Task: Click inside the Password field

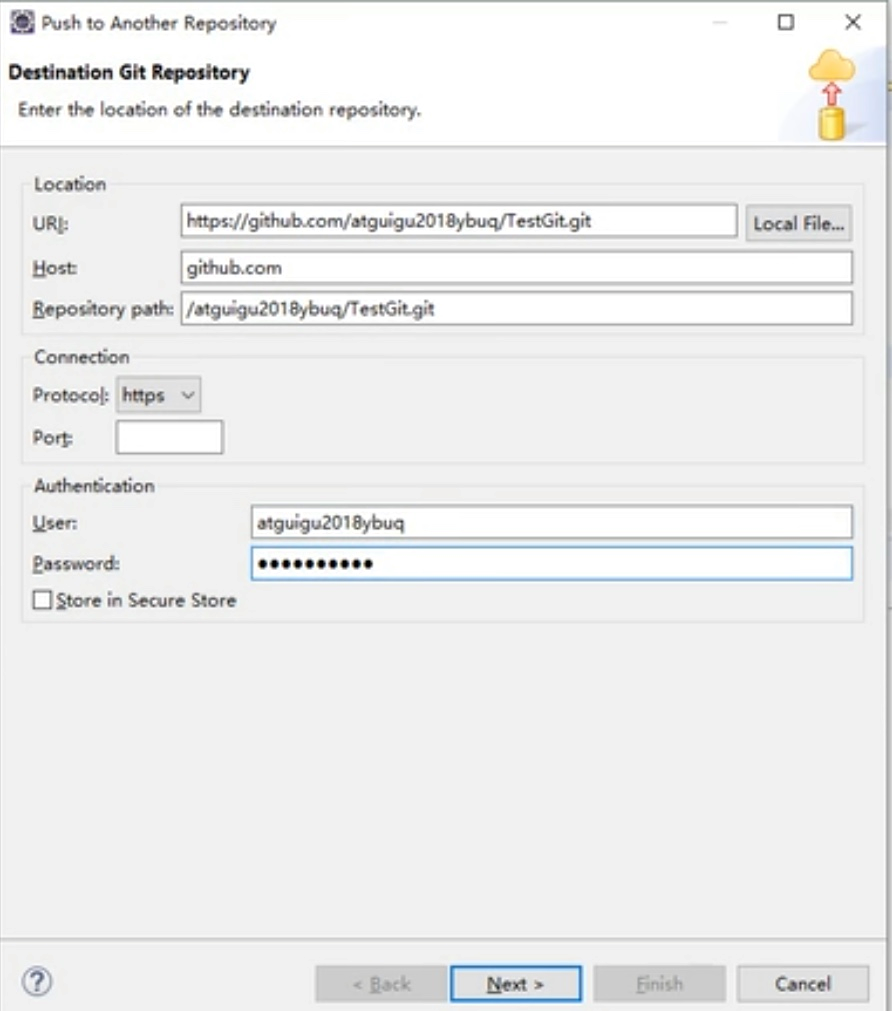Action: pyautogui.click(x=551, y=564)
